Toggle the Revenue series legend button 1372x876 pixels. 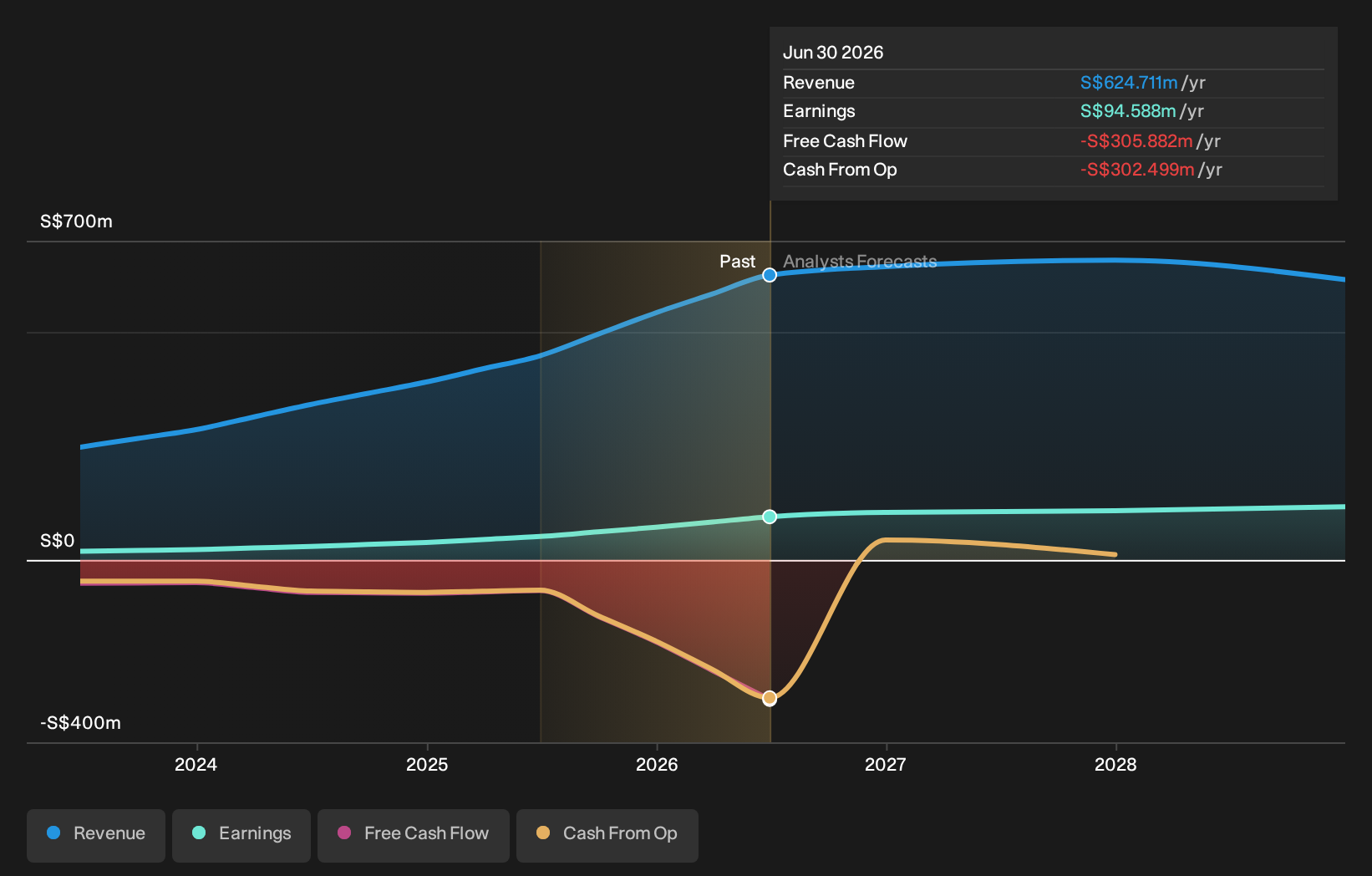point(96,835)
